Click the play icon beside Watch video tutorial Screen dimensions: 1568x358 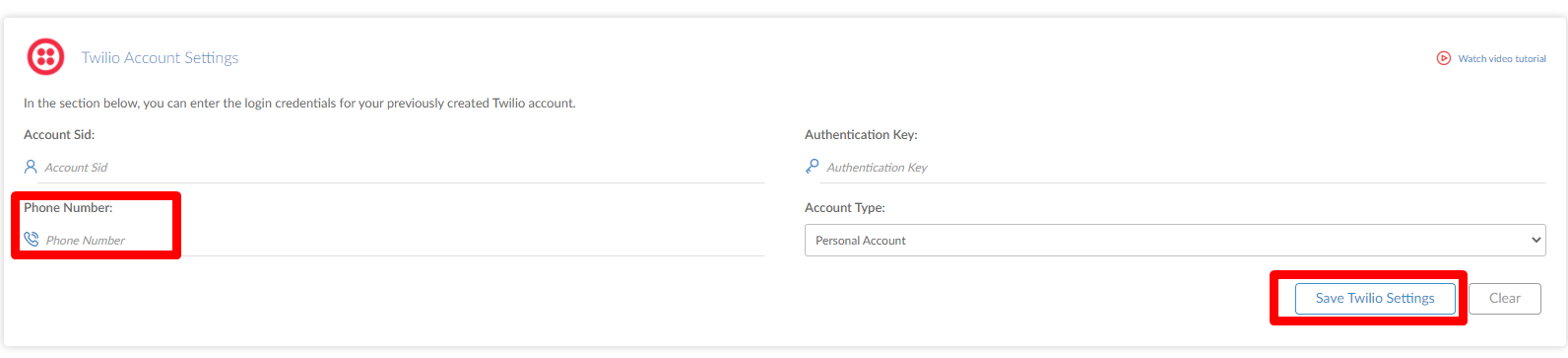1443,58
